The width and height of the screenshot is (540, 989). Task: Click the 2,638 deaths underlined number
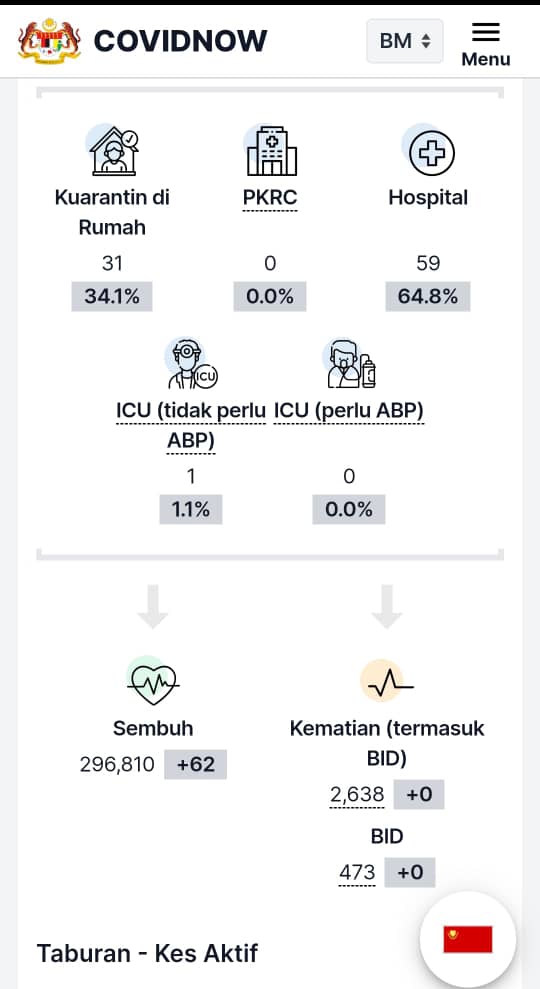click(357, 795)
